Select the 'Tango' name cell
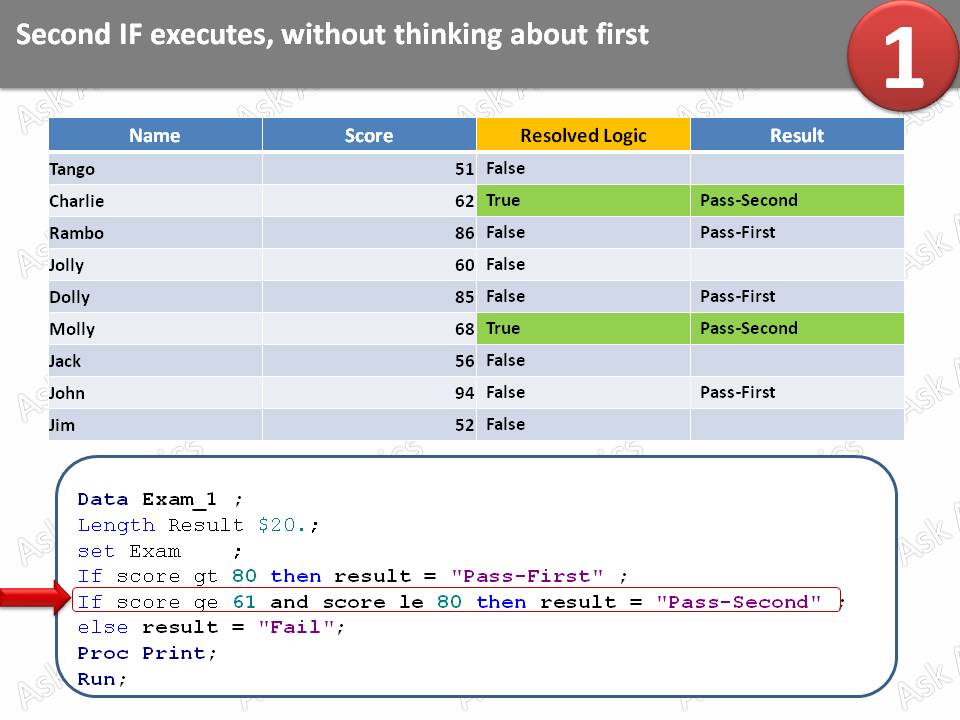The width and height of the screenshot is (960, 720). pos(155,169)
